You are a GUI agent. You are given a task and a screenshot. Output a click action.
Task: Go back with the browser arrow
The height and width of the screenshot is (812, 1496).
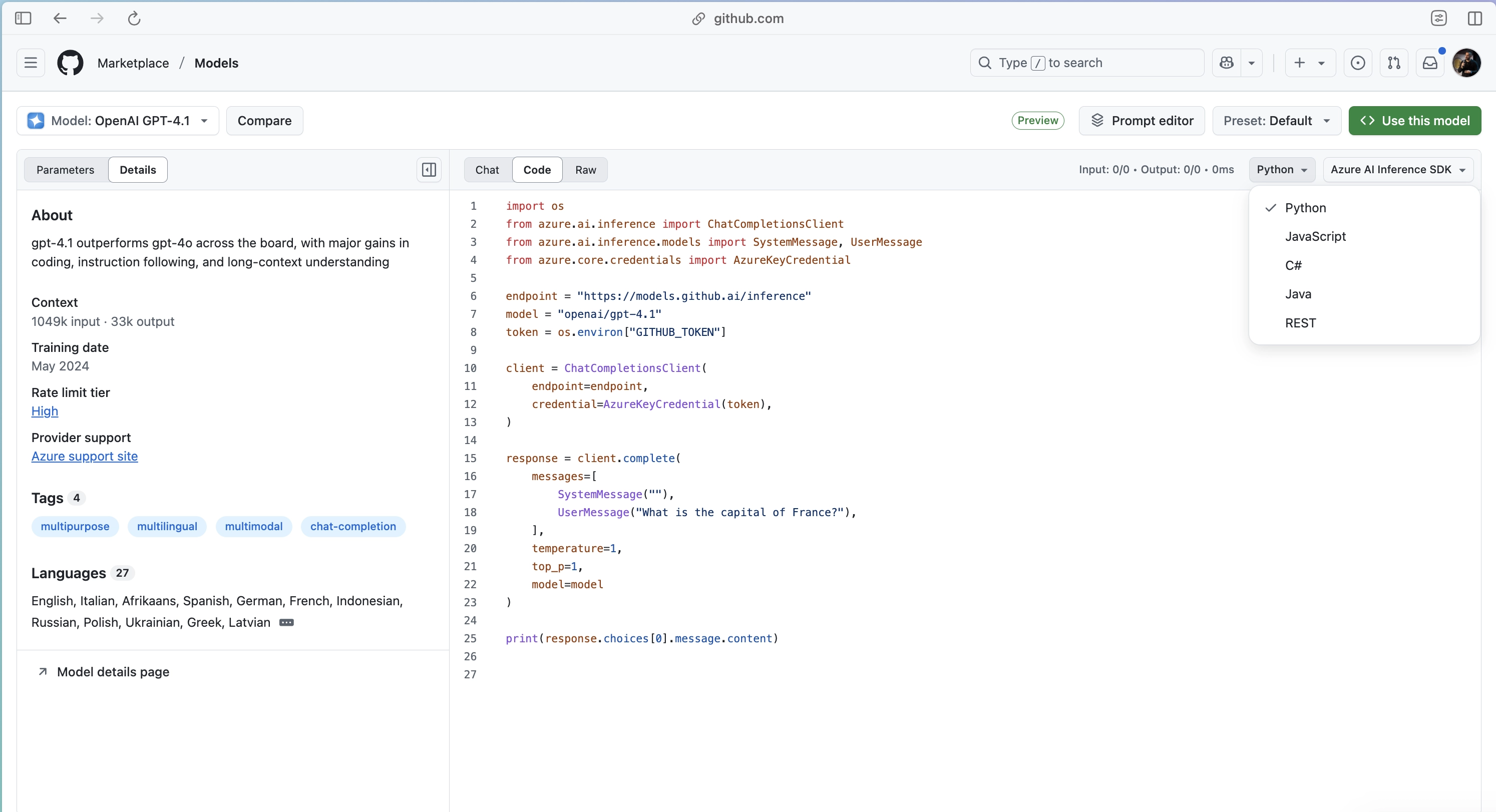[60, 18]
